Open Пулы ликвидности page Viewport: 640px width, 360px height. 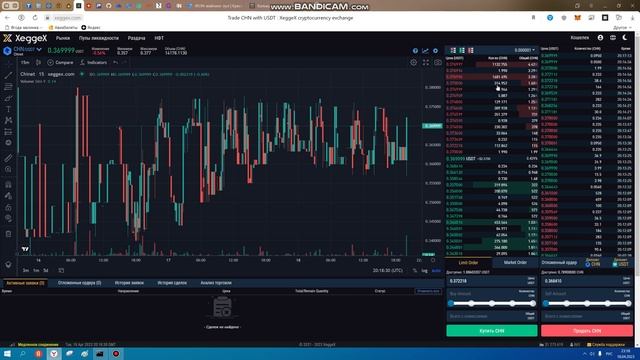[99, 38]
